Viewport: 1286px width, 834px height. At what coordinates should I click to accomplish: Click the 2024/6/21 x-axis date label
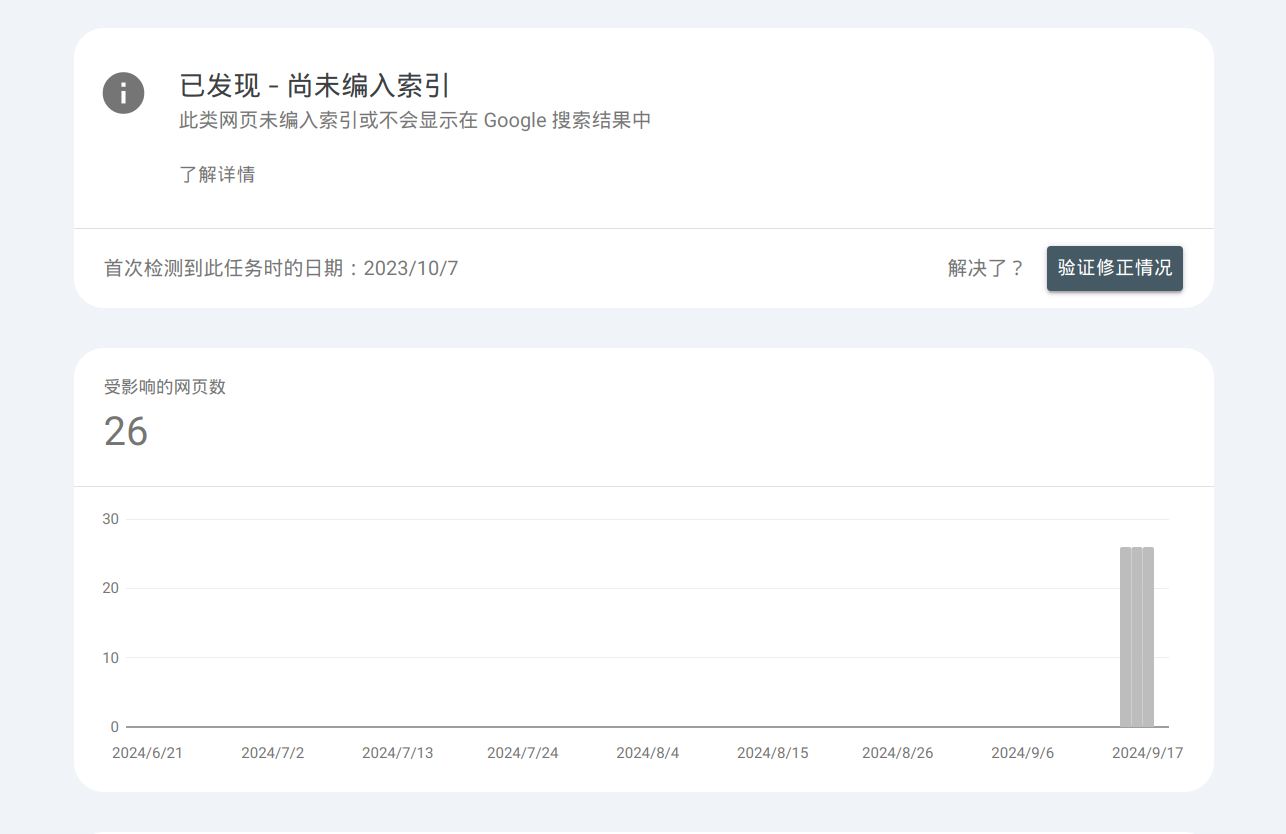pyautogui.click(x=147, y=753)
